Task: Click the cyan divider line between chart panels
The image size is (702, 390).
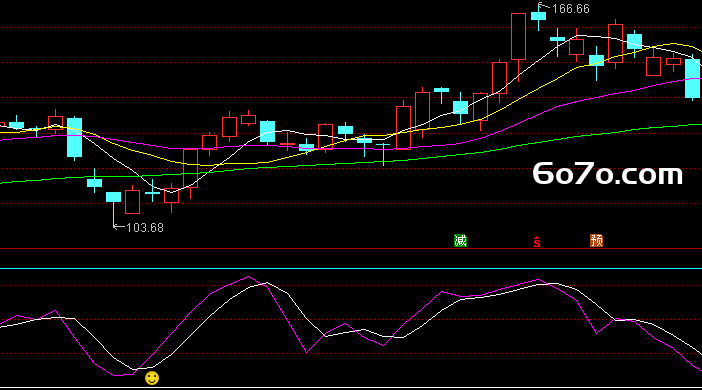Action: point(351,269)
